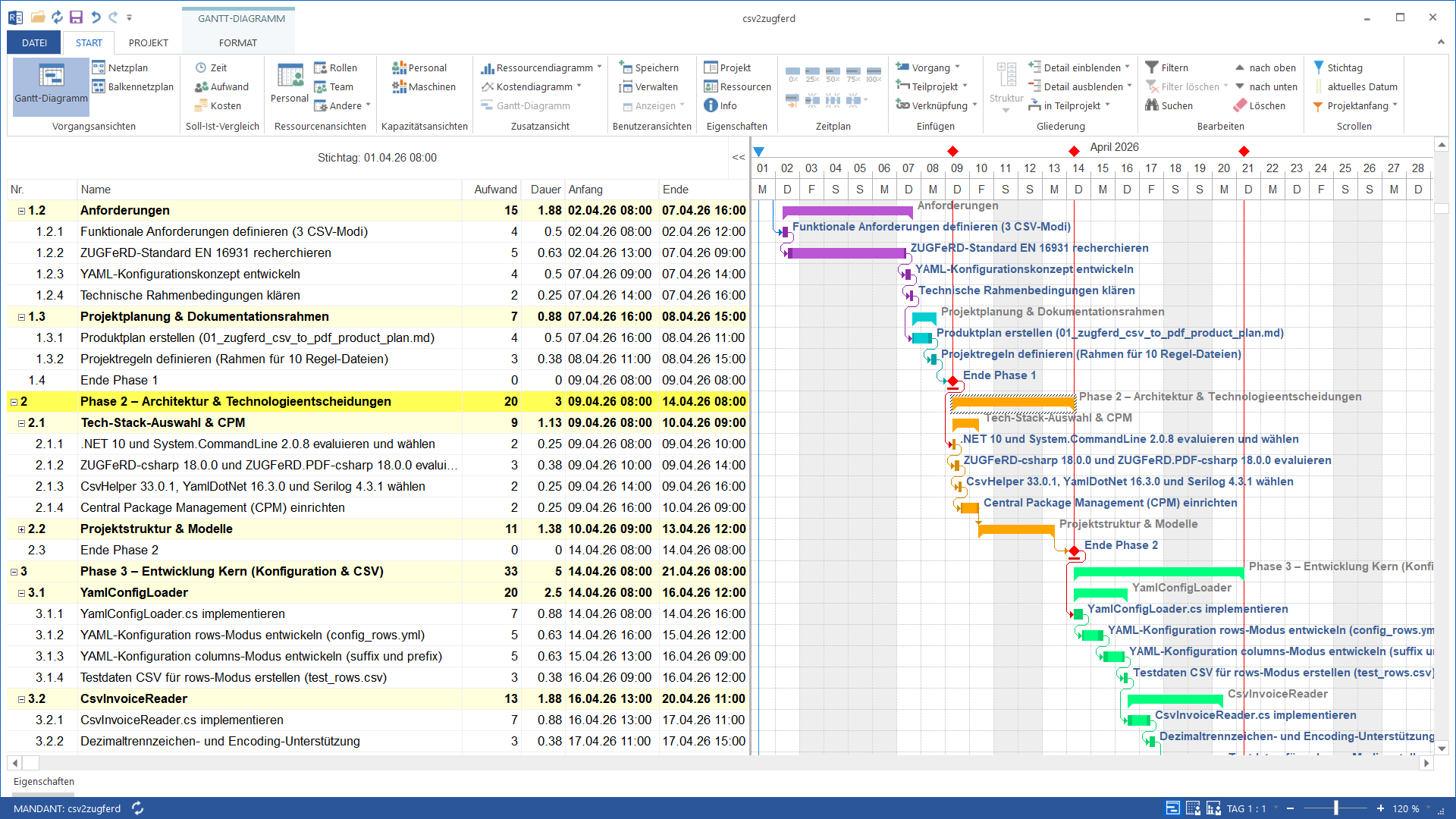
Task: Collapse 2.1 Tech-Stack-Auswahl group
Action: click(21, 423)
